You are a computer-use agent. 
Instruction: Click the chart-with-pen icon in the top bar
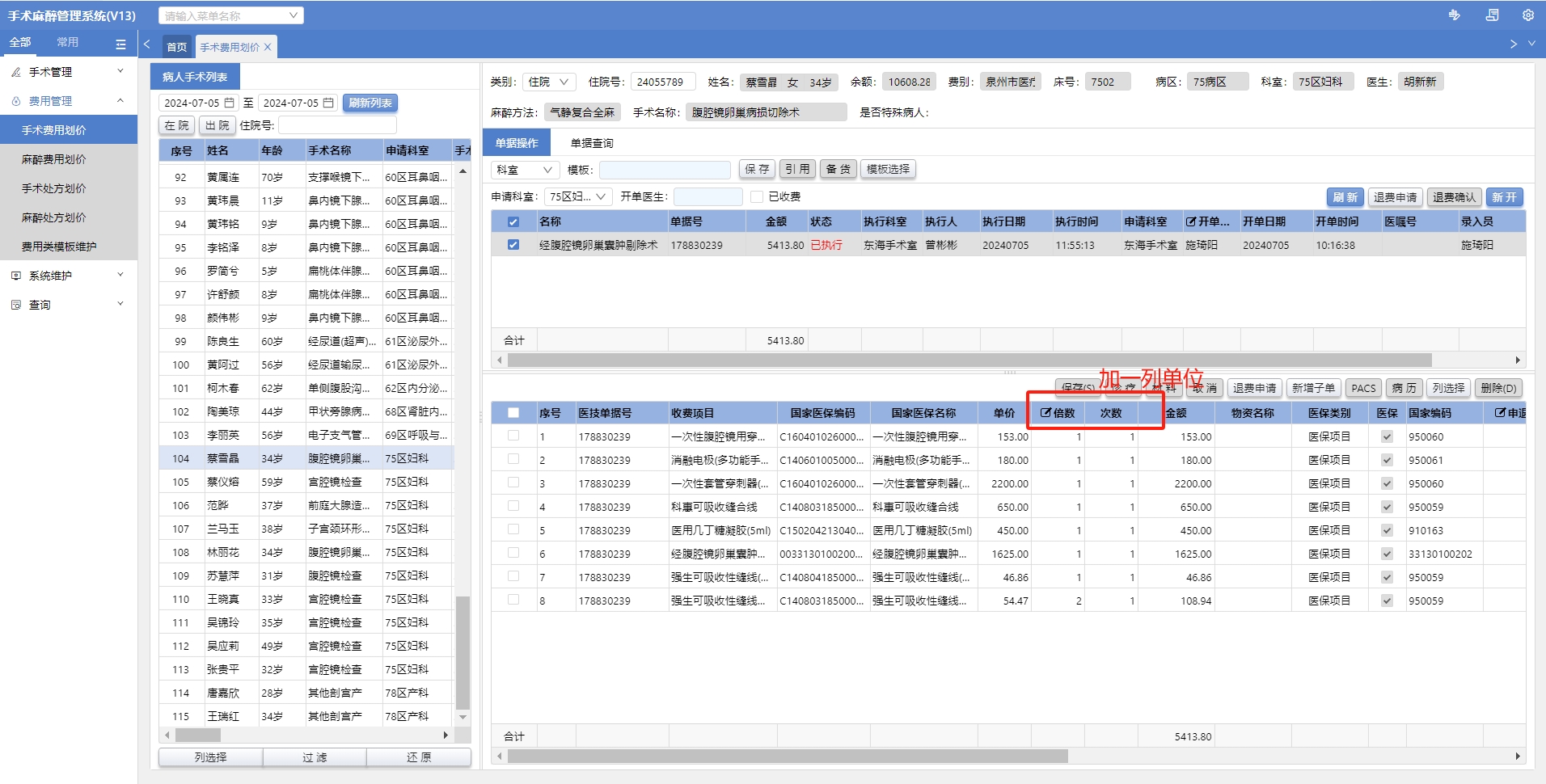(1454, 15)
